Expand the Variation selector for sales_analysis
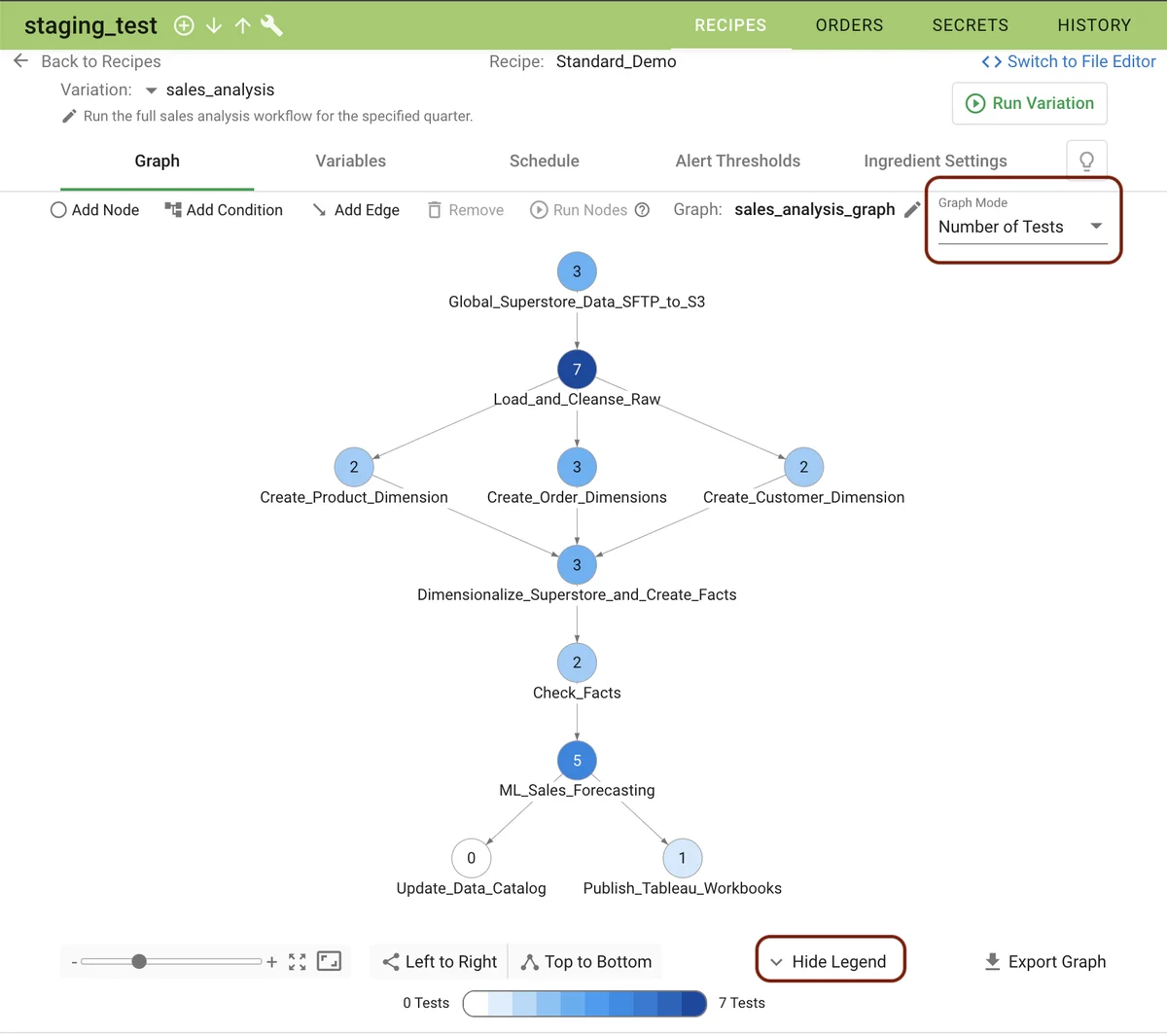The height and width of the screenshot is (1036, 1167). (x=152, y=89)
